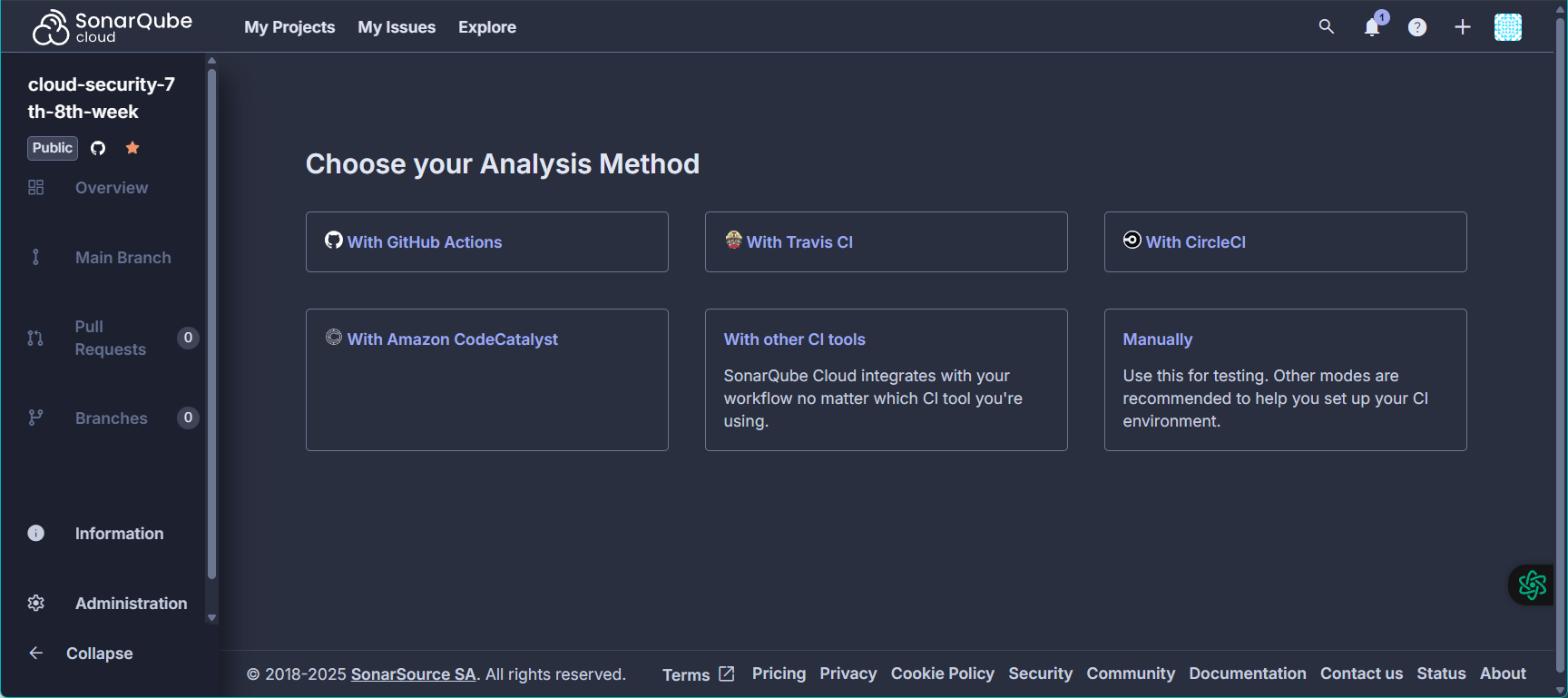Click Branches count badge
The width and height of the screenshot is (1568, 698).
click(188, 418)
